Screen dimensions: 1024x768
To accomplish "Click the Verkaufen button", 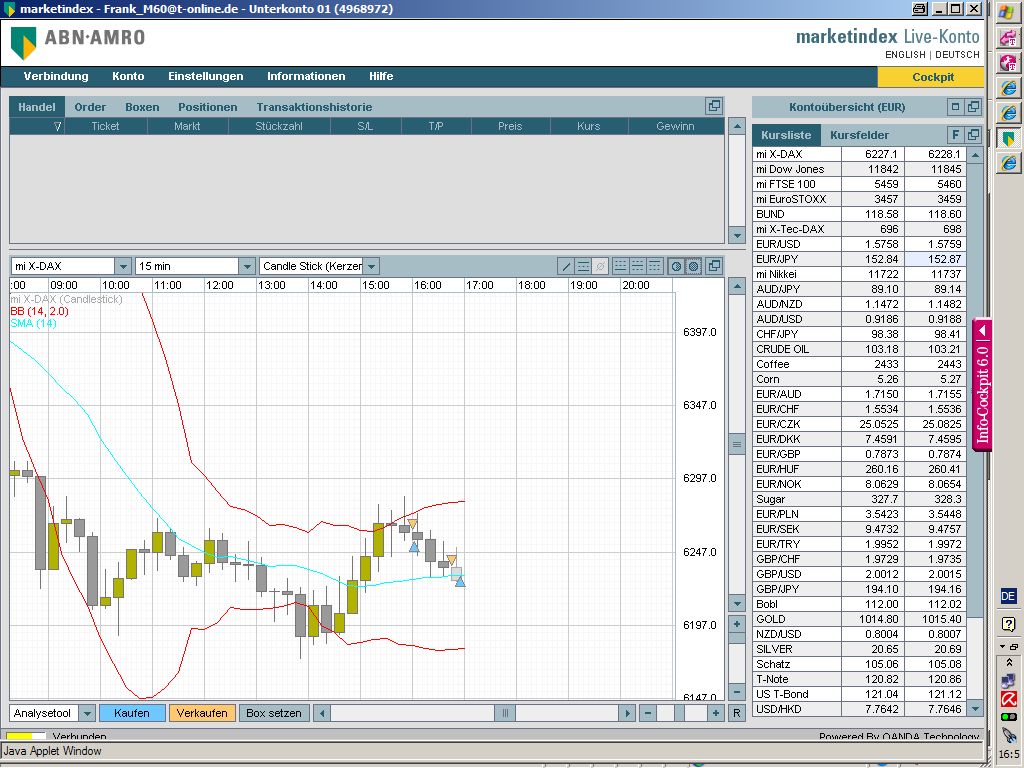I will click(x=202, y=713).
